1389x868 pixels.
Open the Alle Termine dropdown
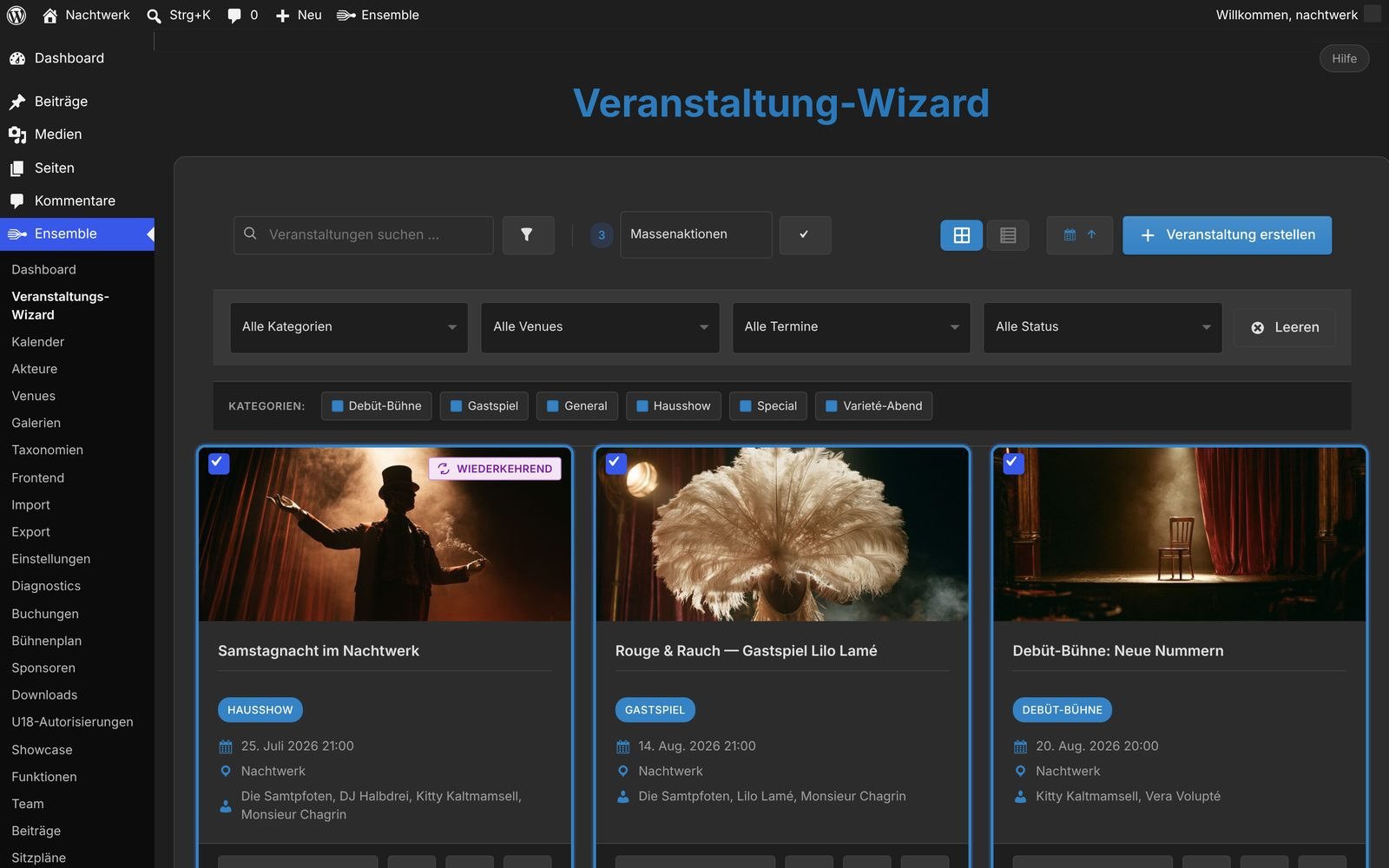(852, 327)
